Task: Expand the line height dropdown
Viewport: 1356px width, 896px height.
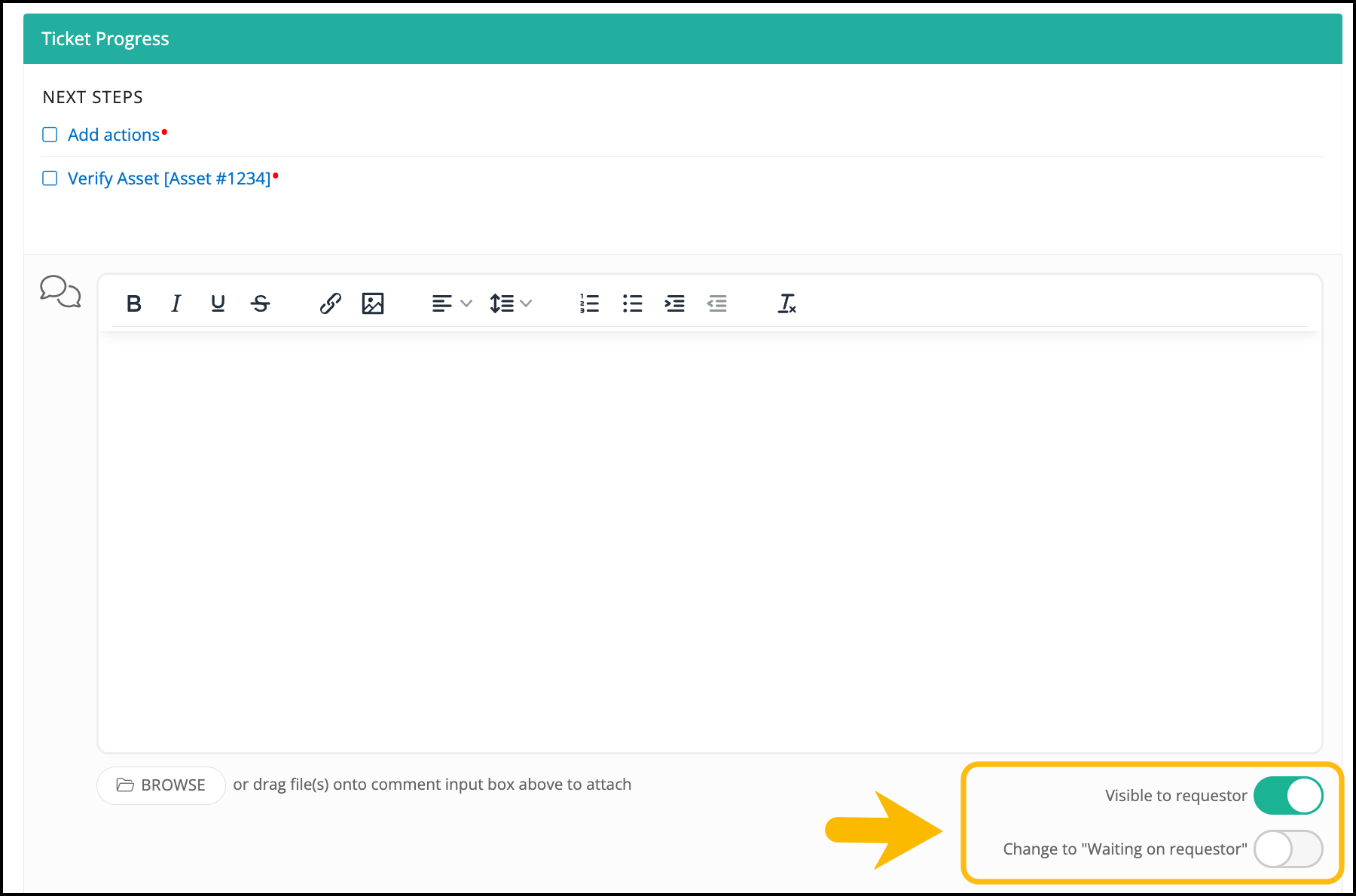Action: 510,303
